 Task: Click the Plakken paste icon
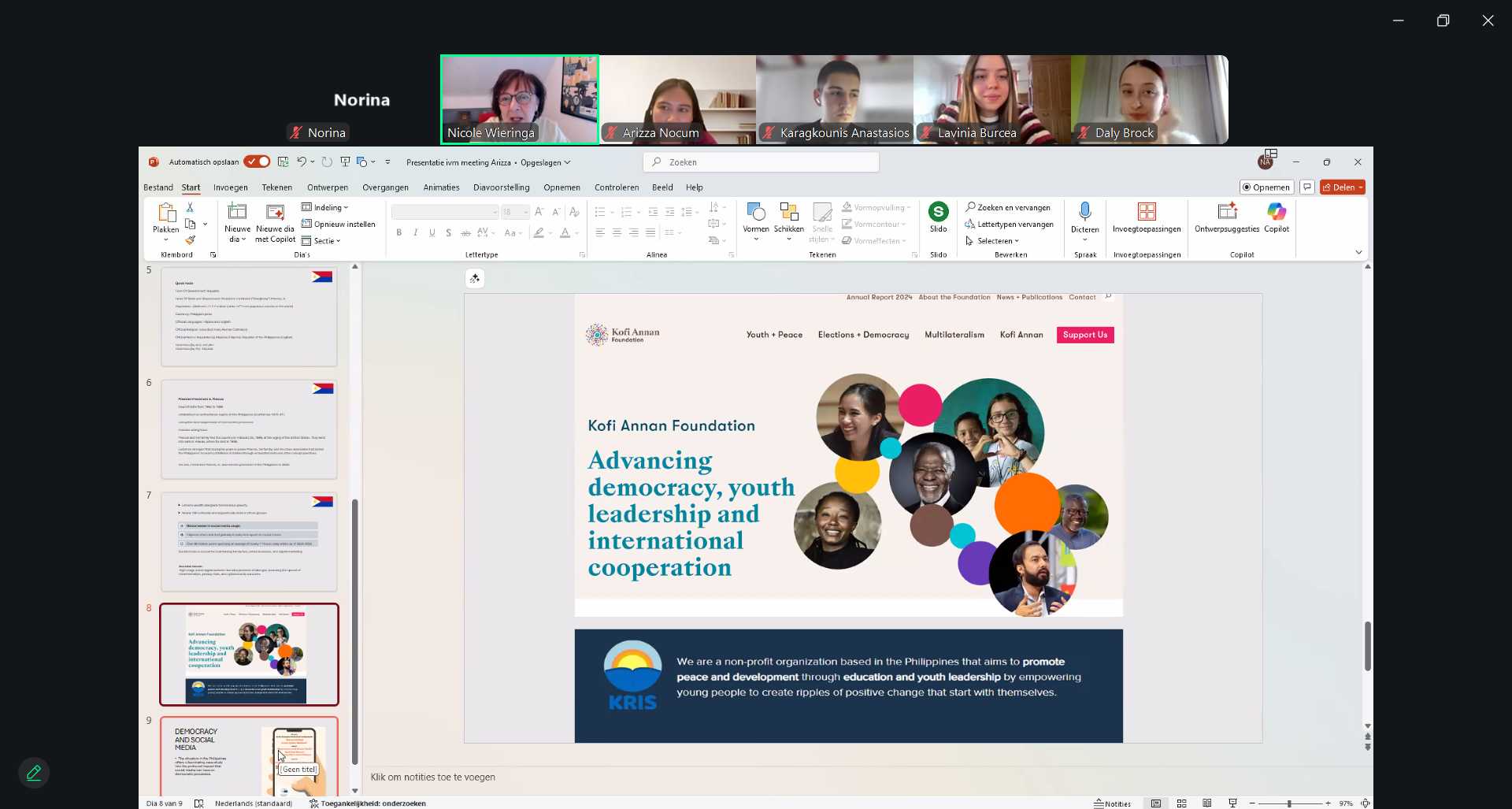click(165, 213)
